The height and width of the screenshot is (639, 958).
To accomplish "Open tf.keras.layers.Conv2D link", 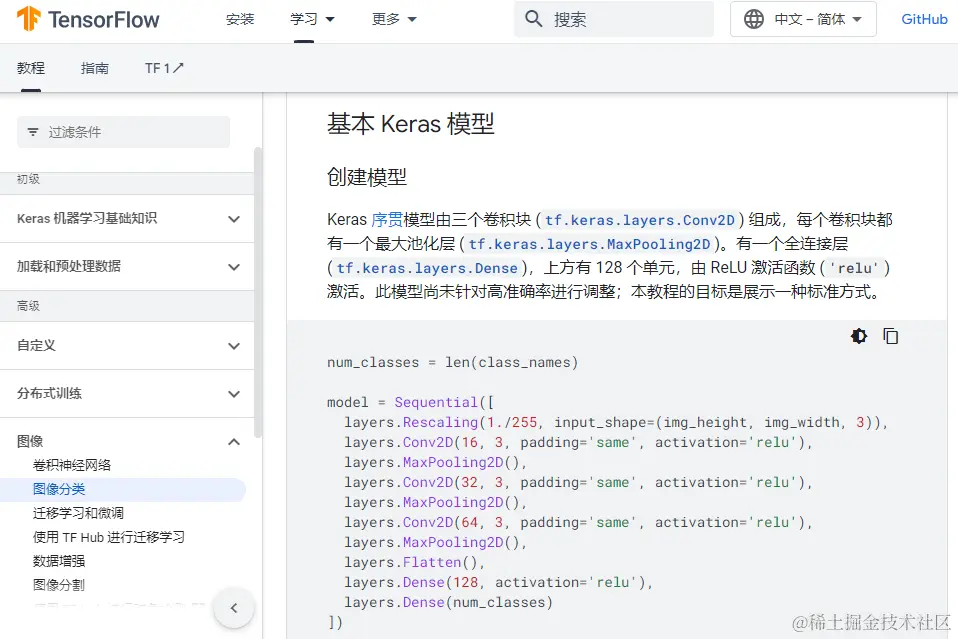I will click(x=640, y=220).
